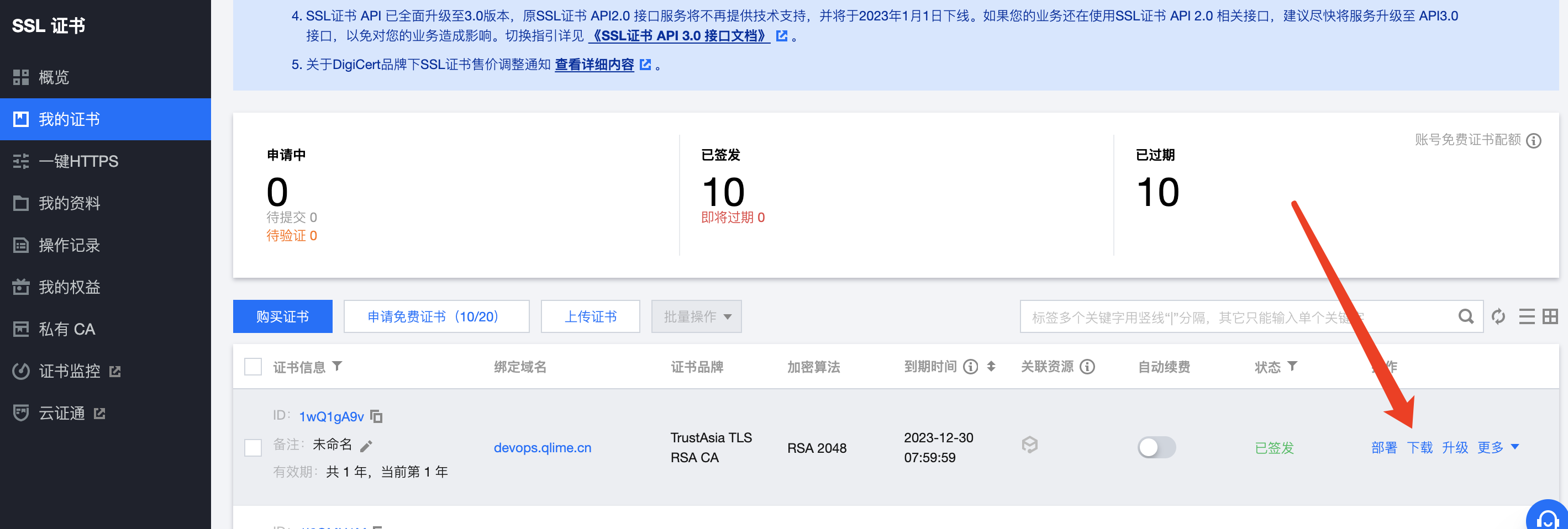
Task: Click the 待验证 0 count
Action: pos(292,236)
